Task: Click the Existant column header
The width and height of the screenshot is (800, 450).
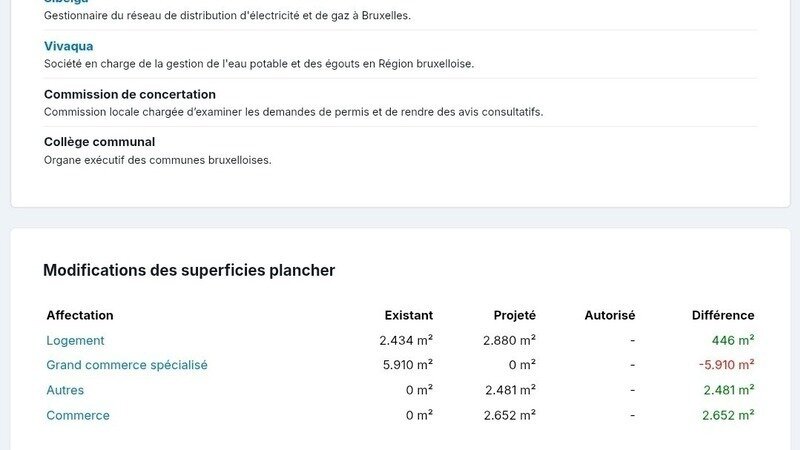Action: tap(408, 315)
